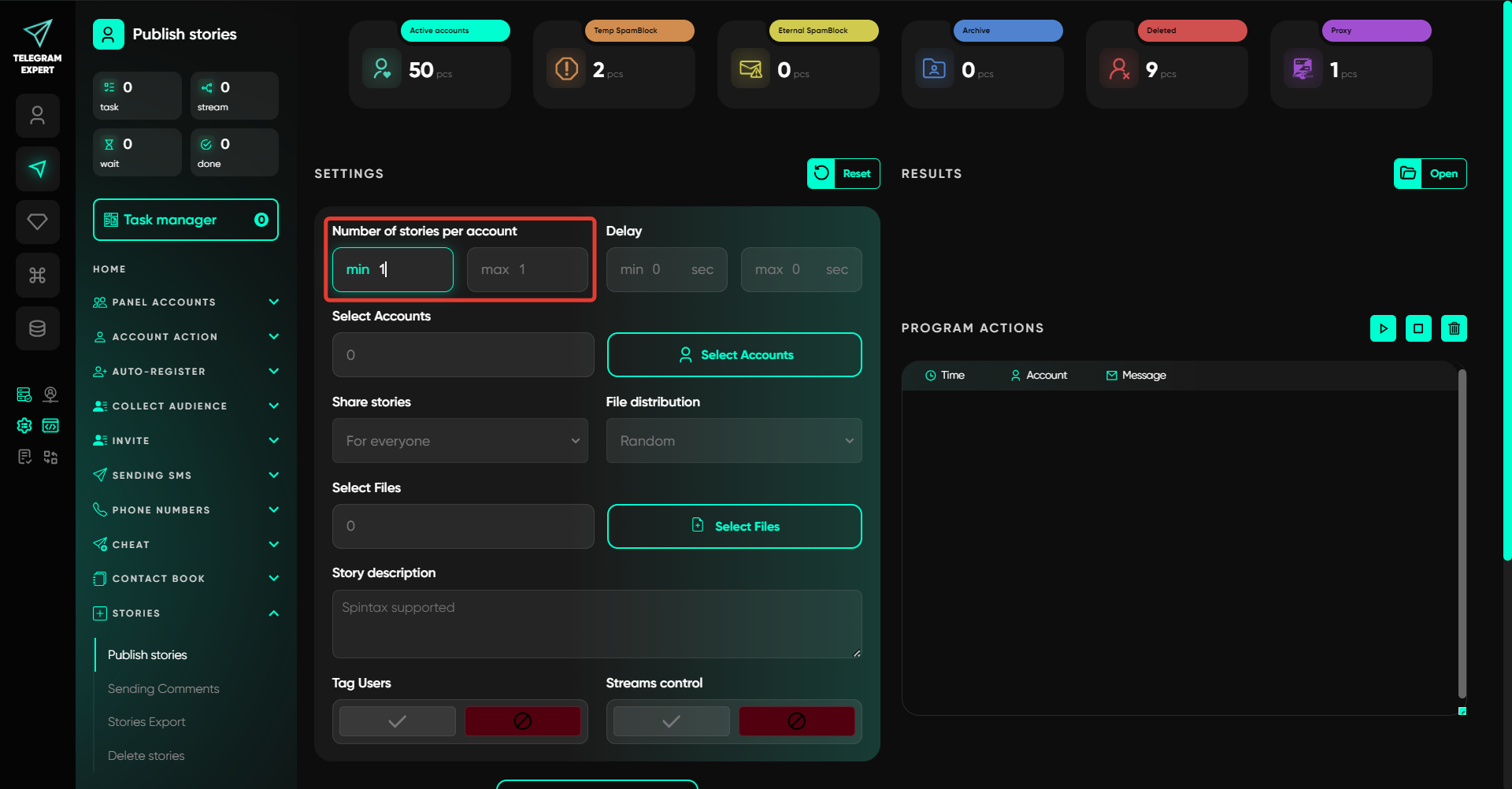Click the program actions log scrollbar
Image resolution: width=1512 pixels, height=789 pixels.
[1462, 535]
